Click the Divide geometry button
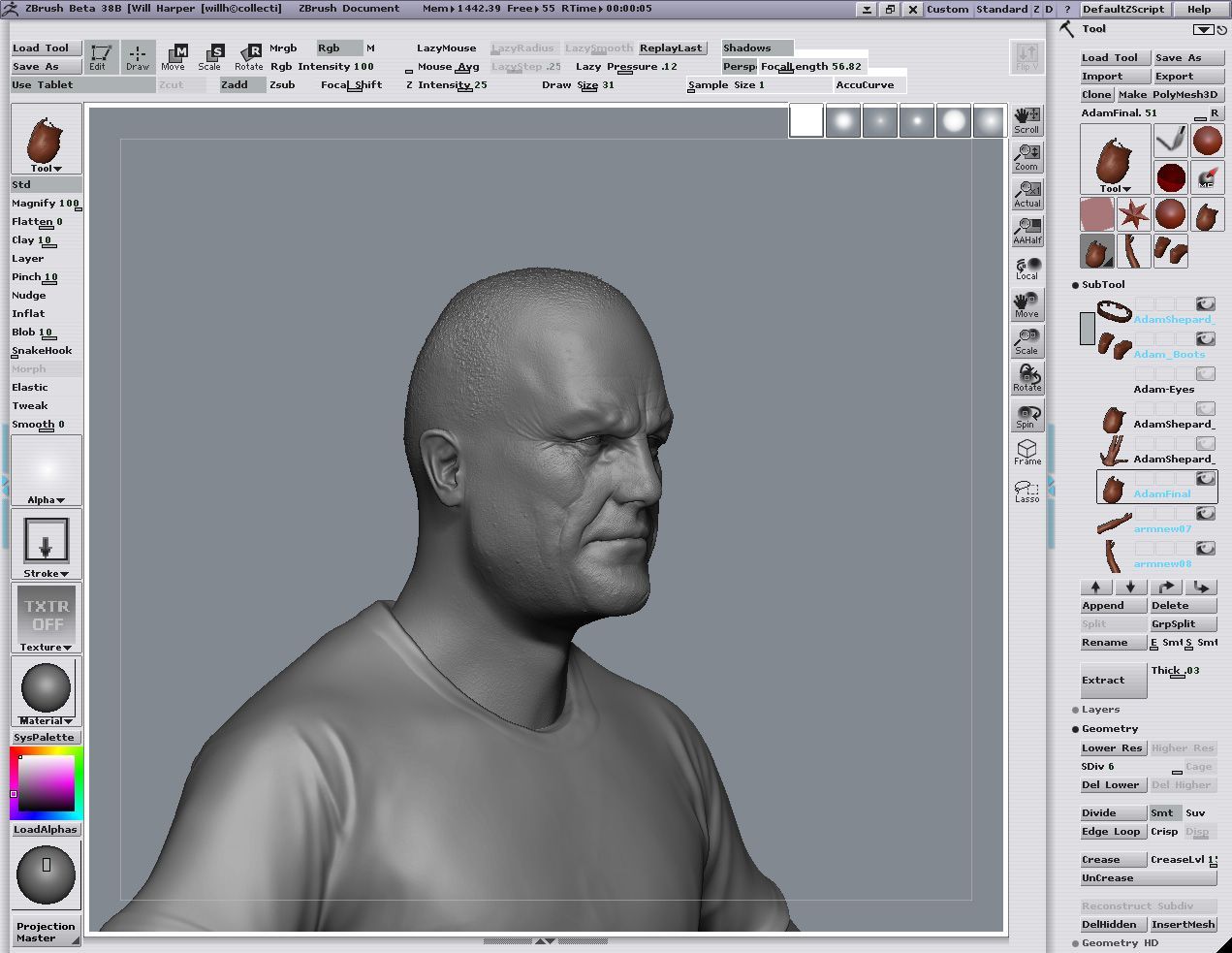Image resolution: width=1232 pixels, height=953 pixels. coord(1112,813)
